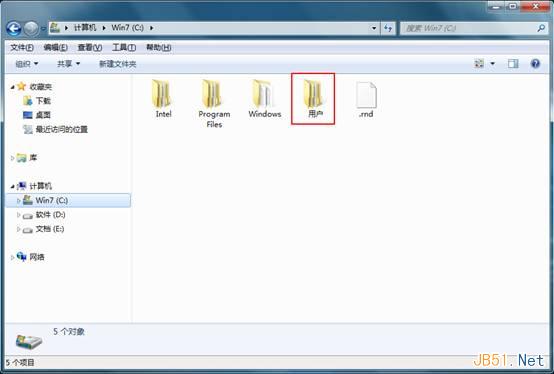Image resolution: width=554 pixels, height=374 pixels.
Task: Open 桌面 in favorites
Action: click(43, 115)
